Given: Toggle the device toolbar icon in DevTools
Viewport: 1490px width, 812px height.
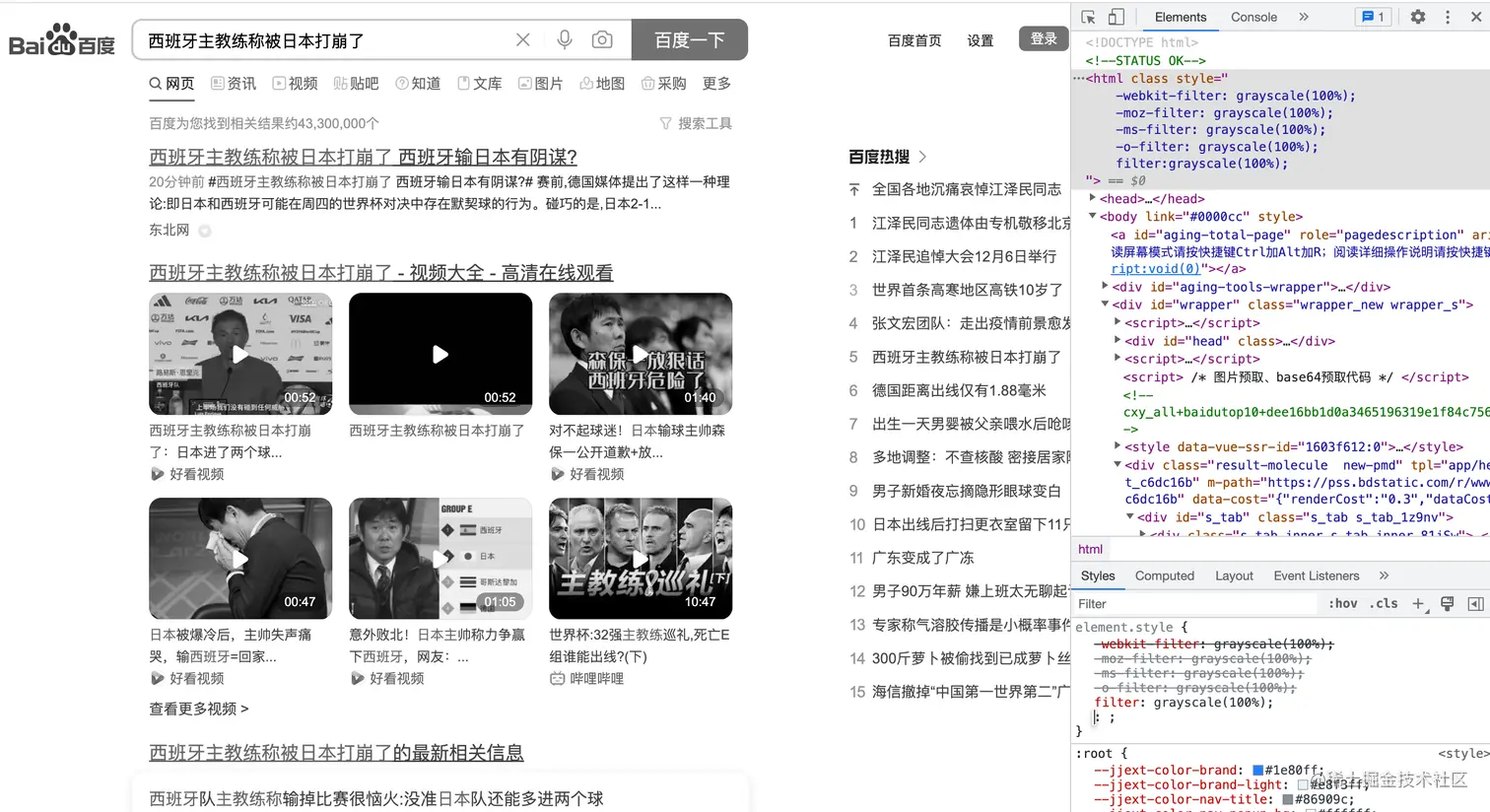Looking at the screenshot, I should pos(1117,17).
